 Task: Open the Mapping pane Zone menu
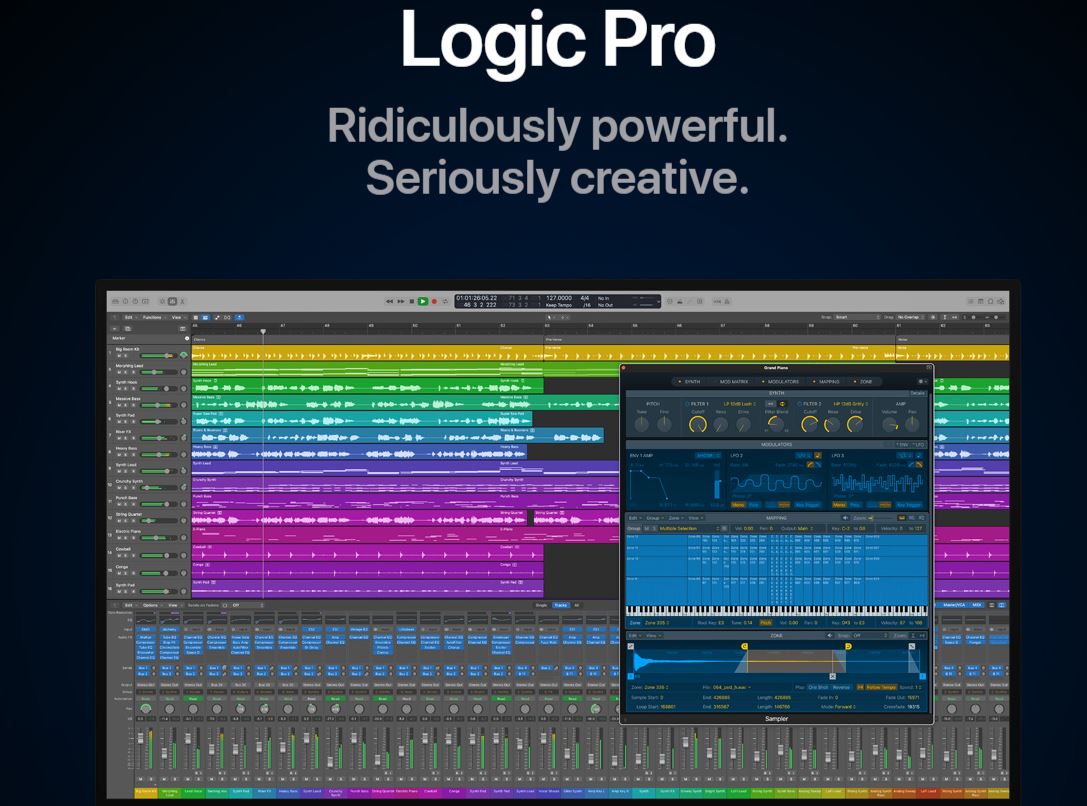(x=676, y=518)
